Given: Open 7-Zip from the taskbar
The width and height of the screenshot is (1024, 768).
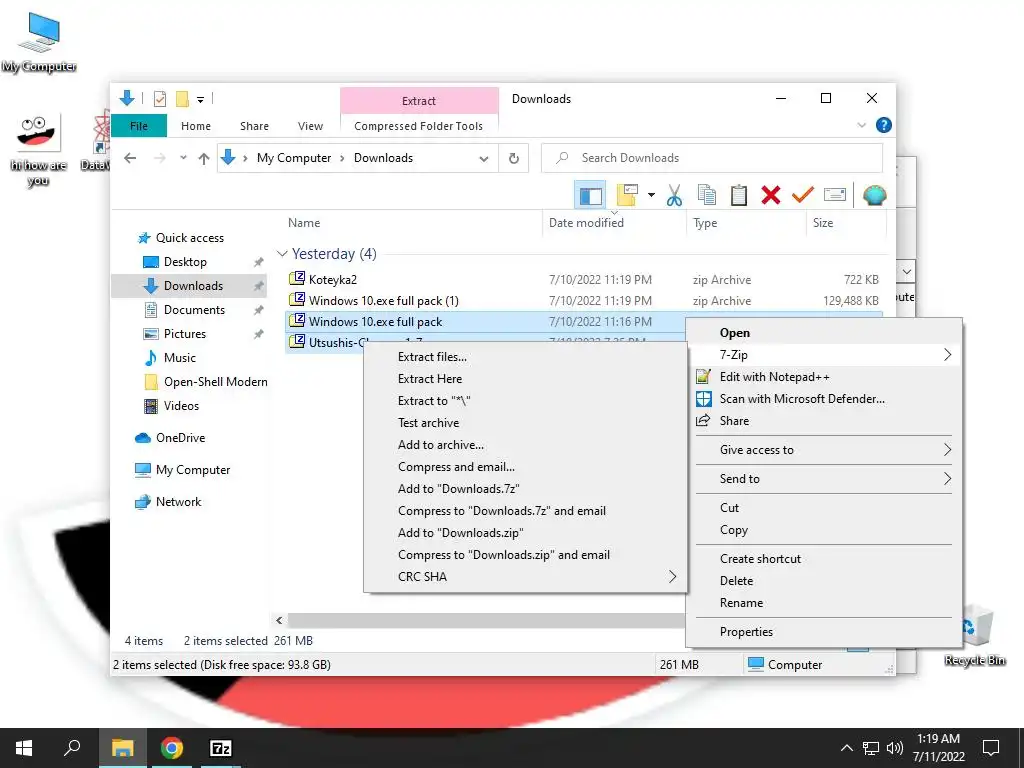Looking at the screenshot, I should (220, 748).
